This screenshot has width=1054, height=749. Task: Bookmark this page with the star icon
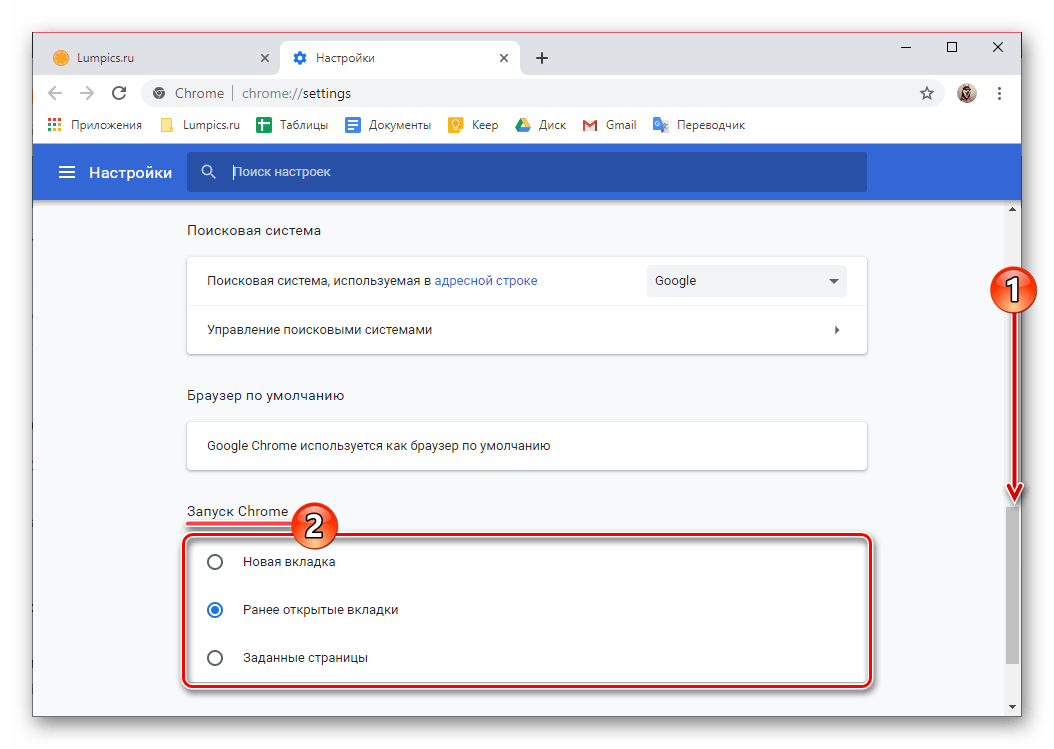927,93
